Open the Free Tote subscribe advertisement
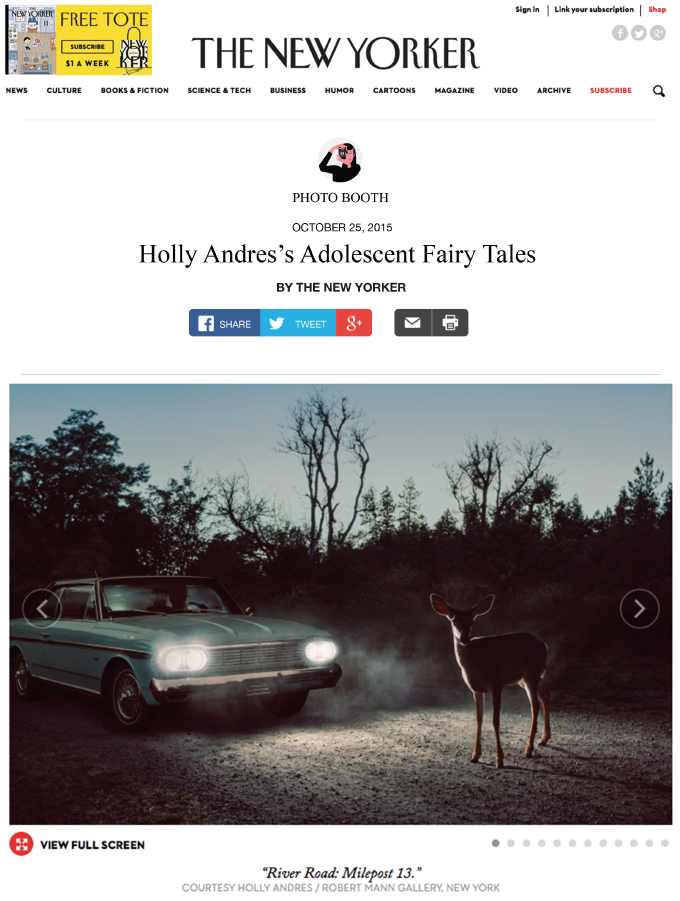The image size is (680, 901). [x=79, y=40]
